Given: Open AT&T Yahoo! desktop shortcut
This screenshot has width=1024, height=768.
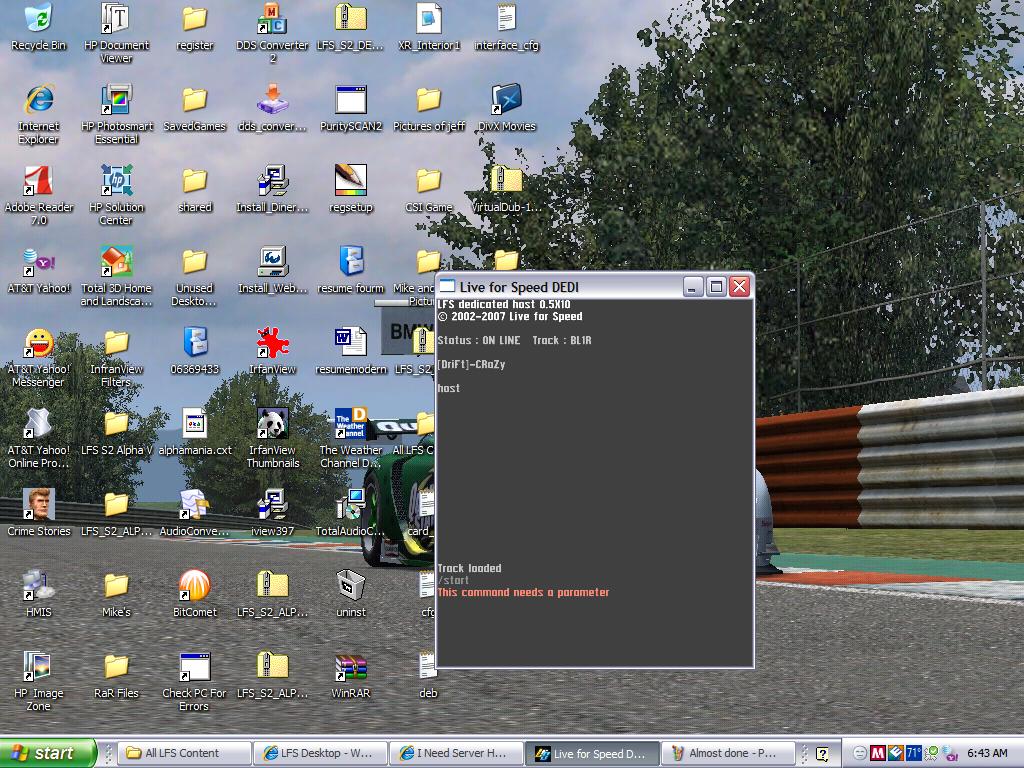Looking at the screenshot, I should 39,261.
